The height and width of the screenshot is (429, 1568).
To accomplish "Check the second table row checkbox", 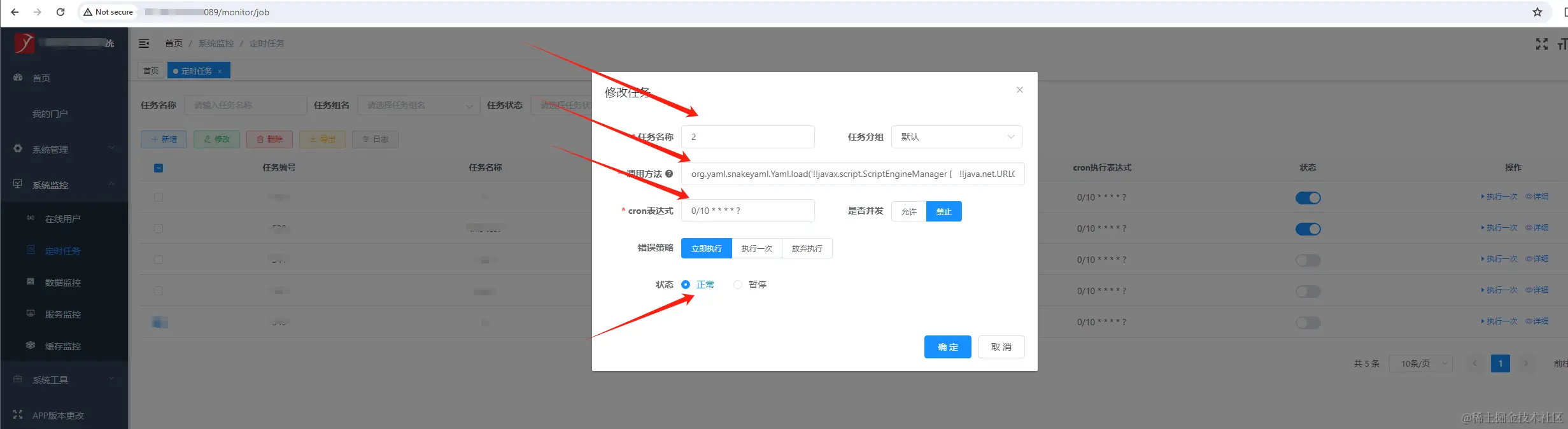I will (x=159, y=229).
